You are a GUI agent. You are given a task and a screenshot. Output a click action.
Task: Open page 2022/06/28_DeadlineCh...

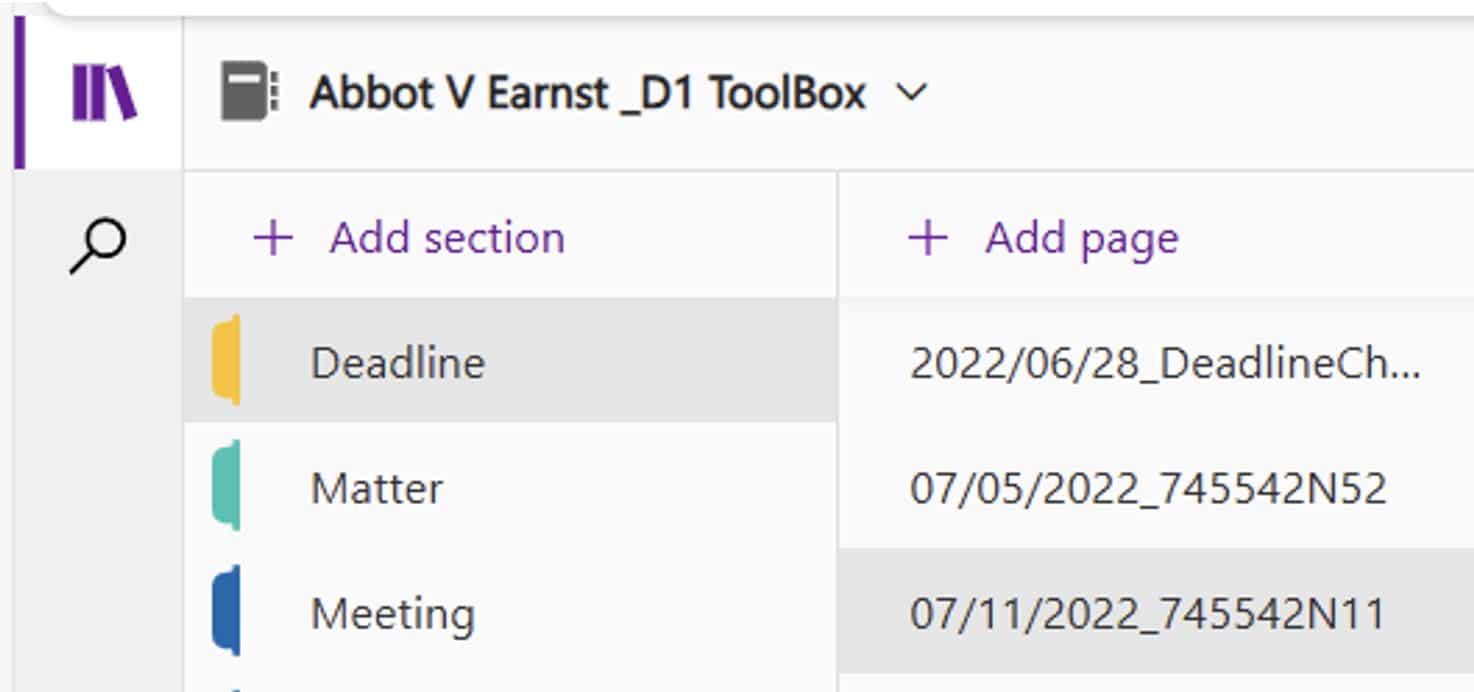tap(1164, 364)
